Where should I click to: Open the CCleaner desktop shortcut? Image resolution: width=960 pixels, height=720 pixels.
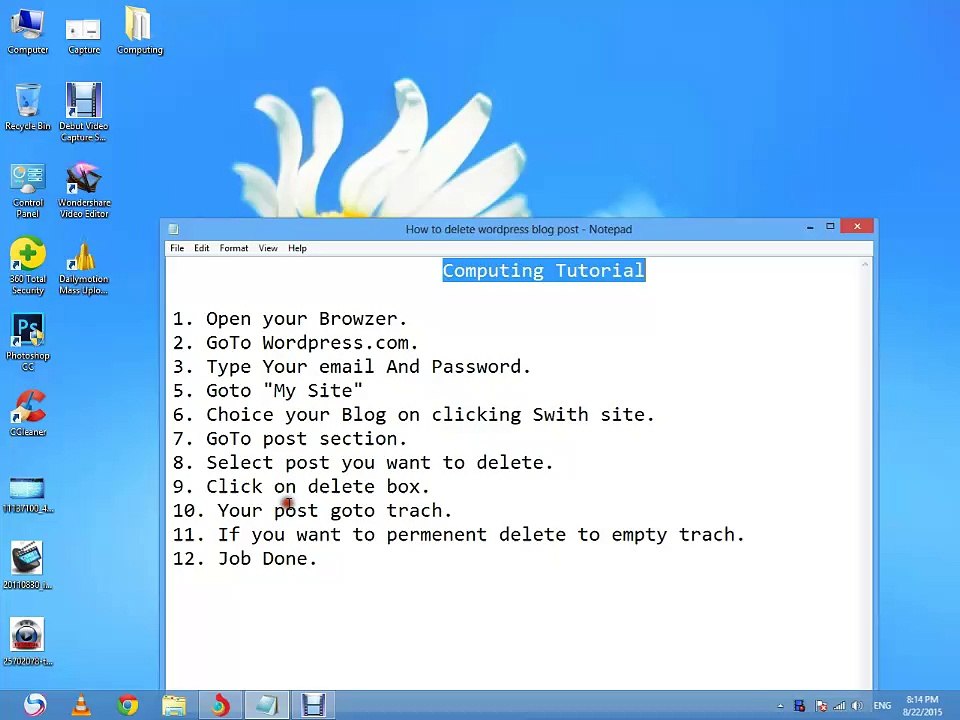click(x=28, y=413)
